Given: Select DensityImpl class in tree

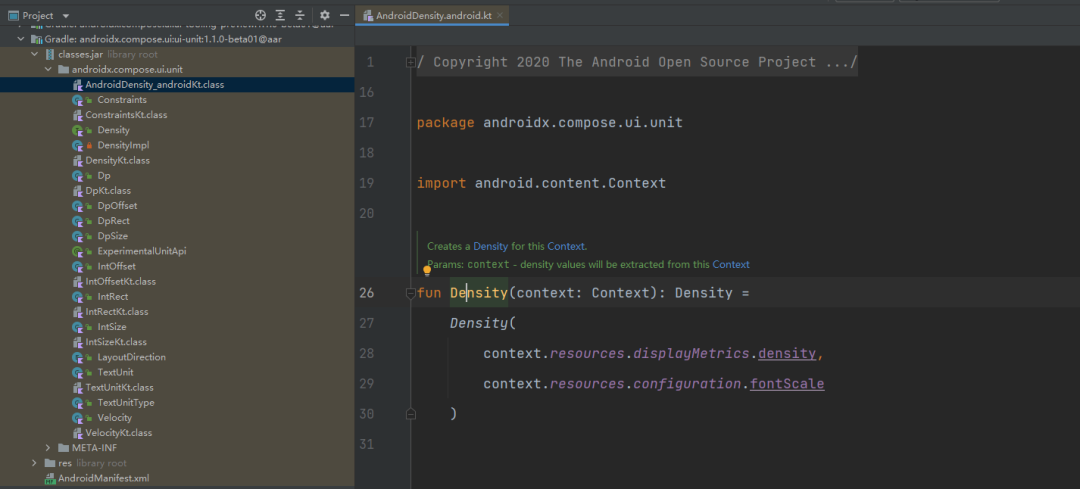Looking at the screenshot, I should tap(123, 145).
